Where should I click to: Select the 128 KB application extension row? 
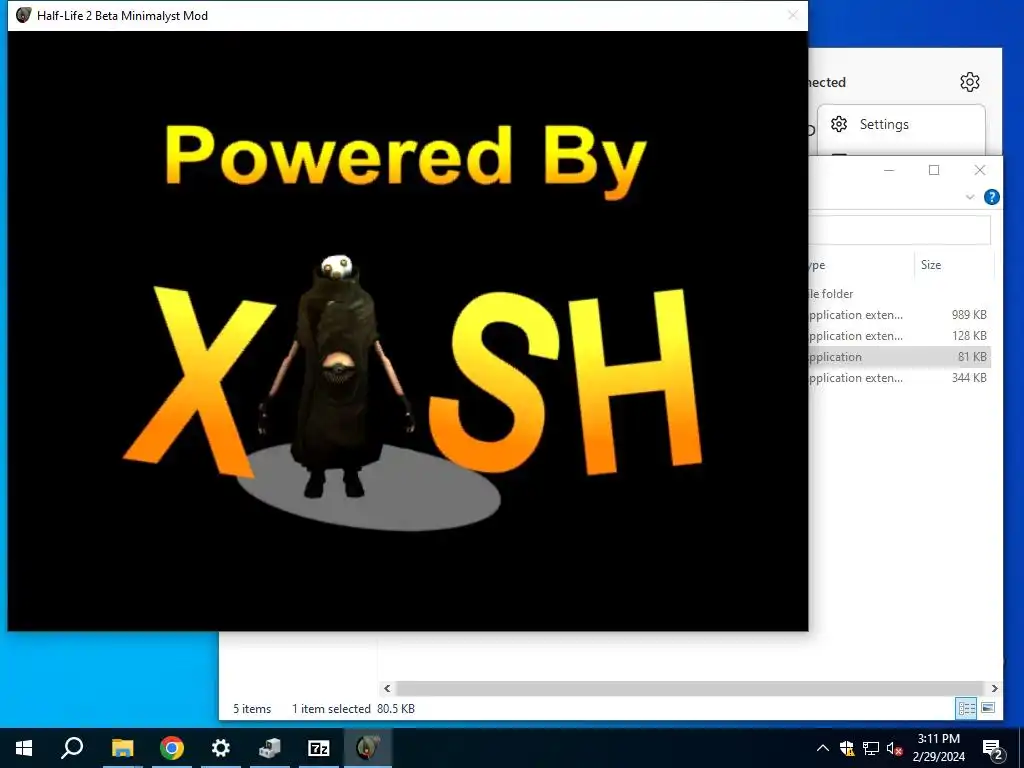[x=899, y=336]
